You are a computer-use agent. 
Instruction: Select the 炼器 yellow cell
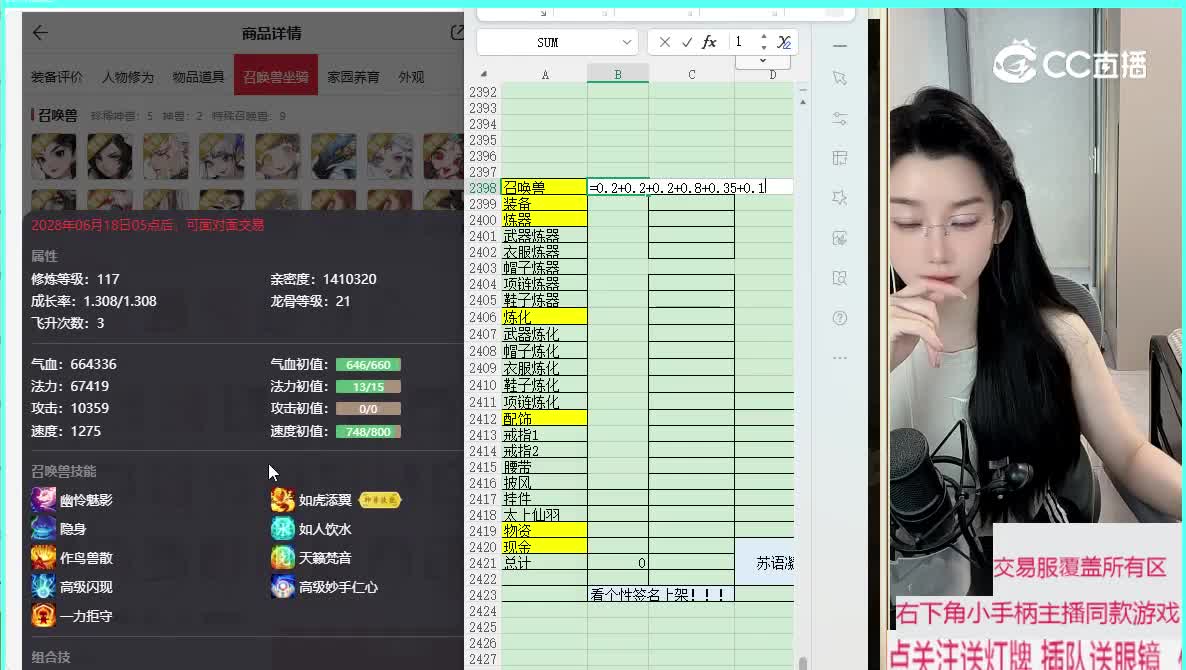pos(545,220)
